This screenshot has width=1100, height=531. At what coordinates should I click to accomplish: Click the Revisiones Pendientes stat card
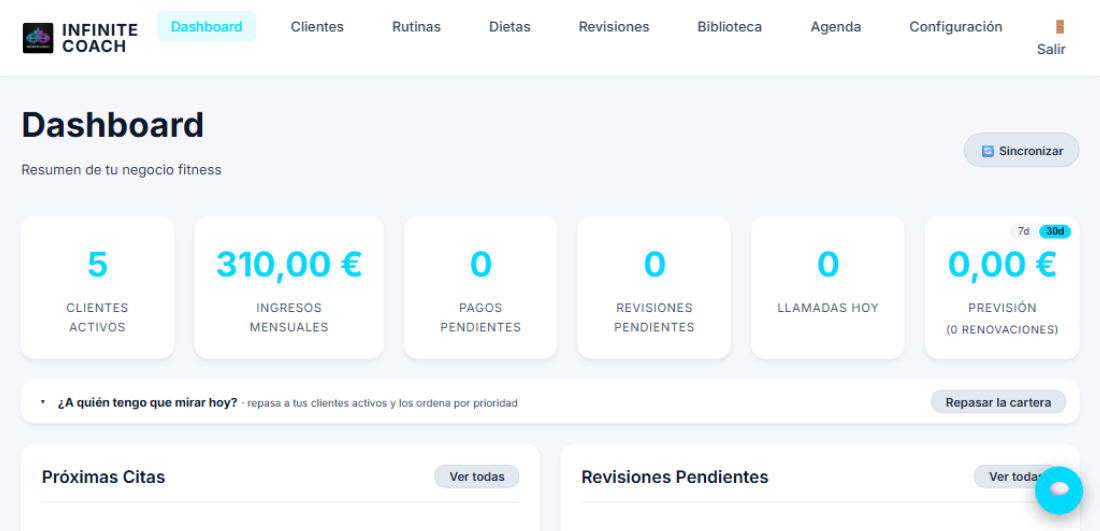[x=654, y=288]
